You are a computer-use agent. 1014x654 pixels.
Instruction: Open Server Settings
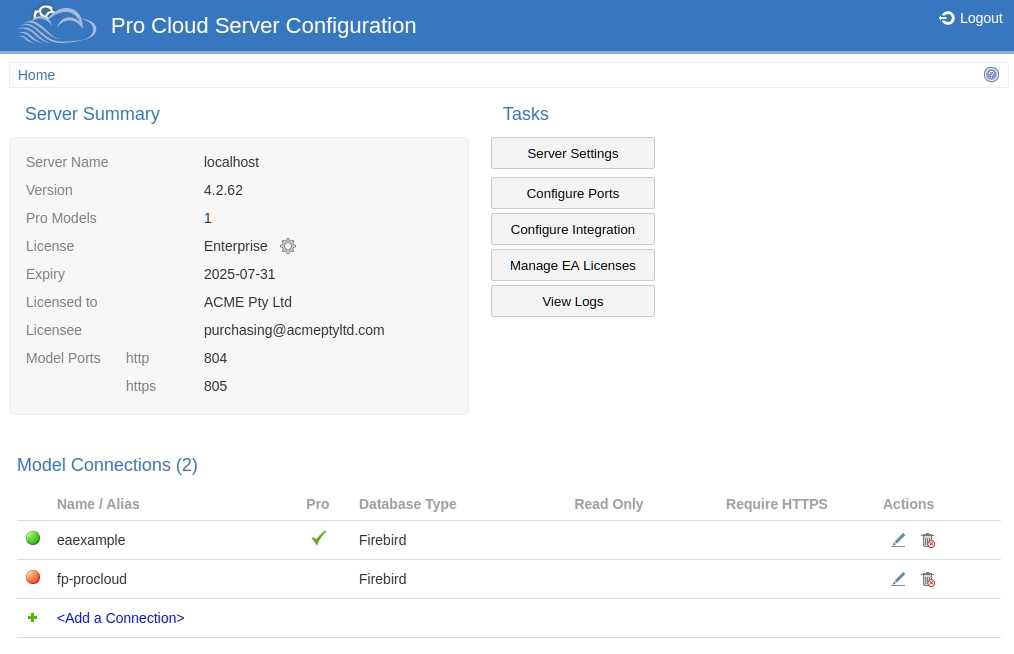(x=572, y=154)
